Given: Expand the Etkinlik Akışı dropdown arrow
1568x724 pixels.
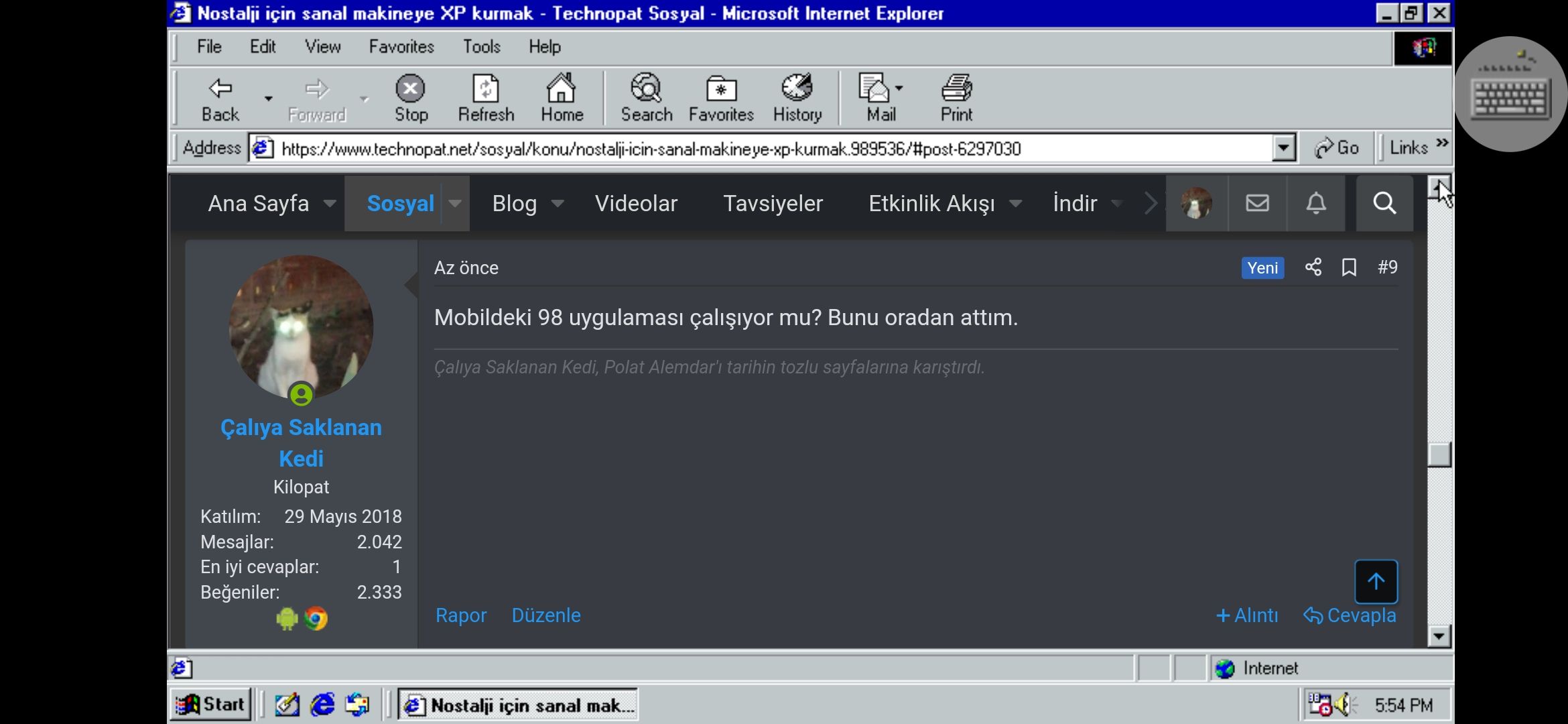Looking at the screenshot, I should coord(1016,204).
